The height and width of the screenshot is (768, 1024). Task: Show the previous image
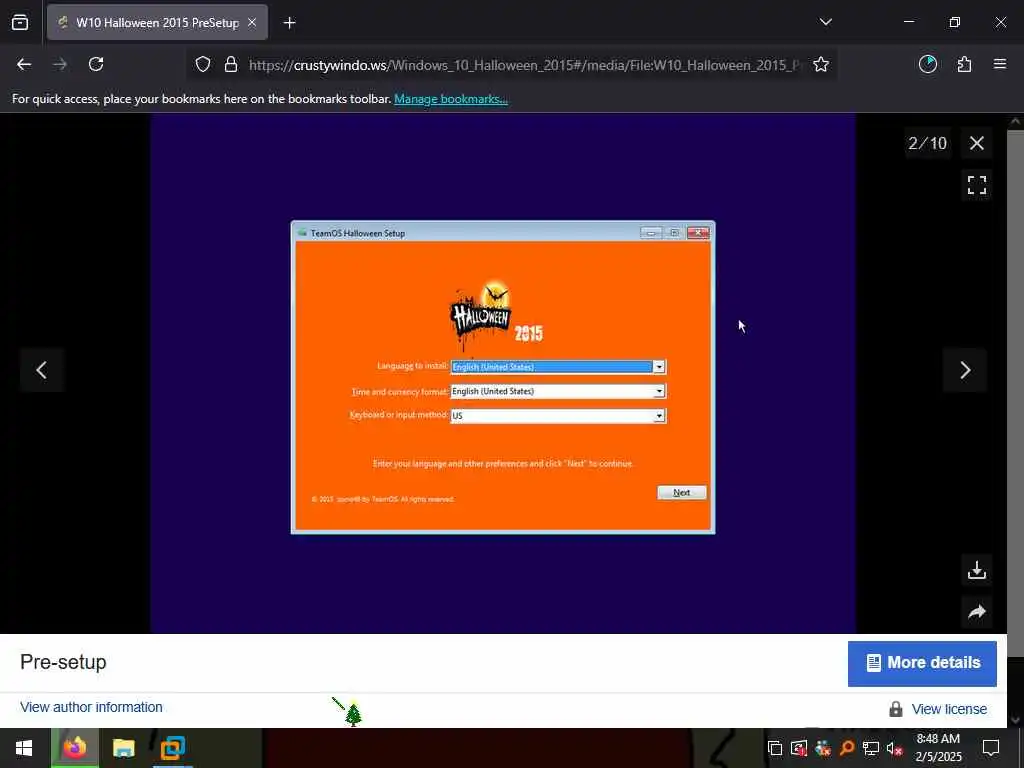[42, 370]
